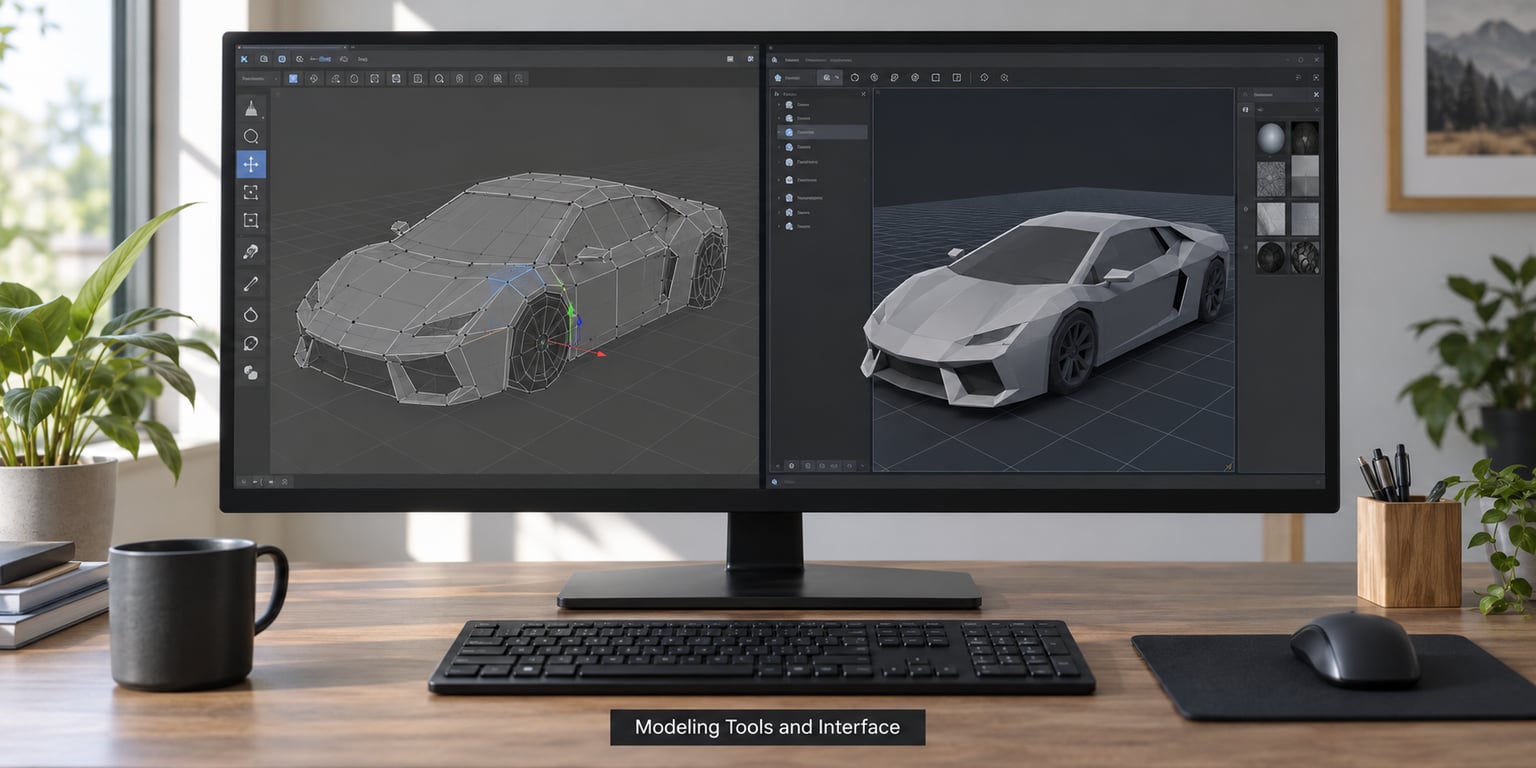Click the frame-corners icon at render toolbar far right

click(x=1316, y=77)
